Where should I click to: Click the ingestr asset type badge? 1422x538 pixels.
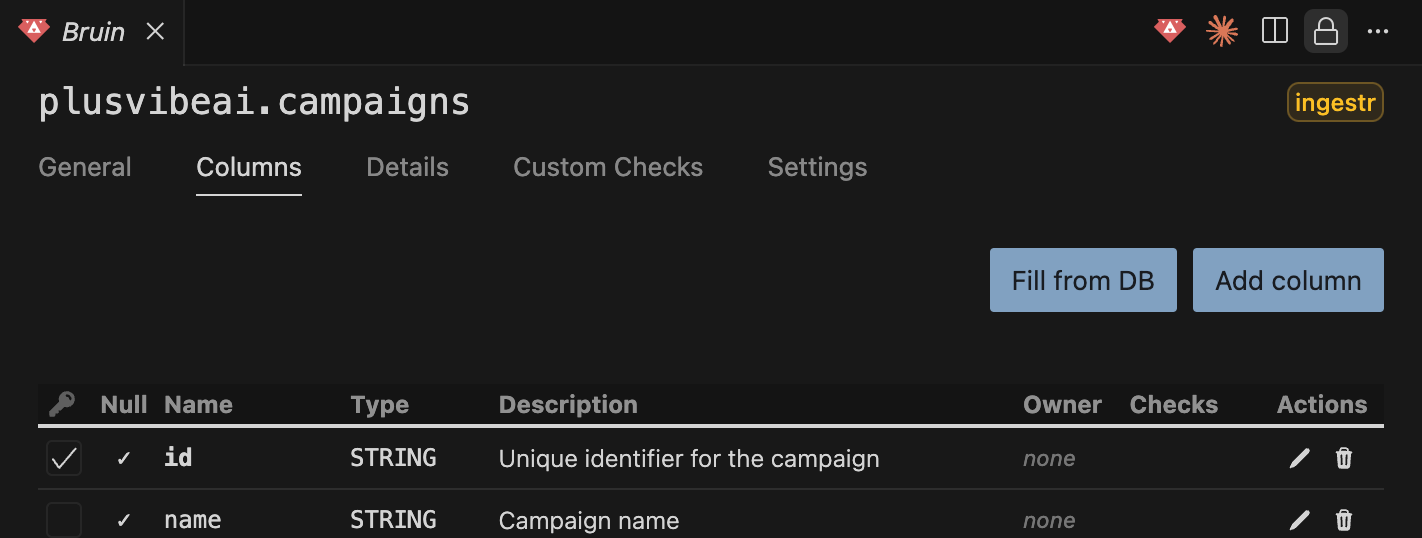coord(1335,102)
